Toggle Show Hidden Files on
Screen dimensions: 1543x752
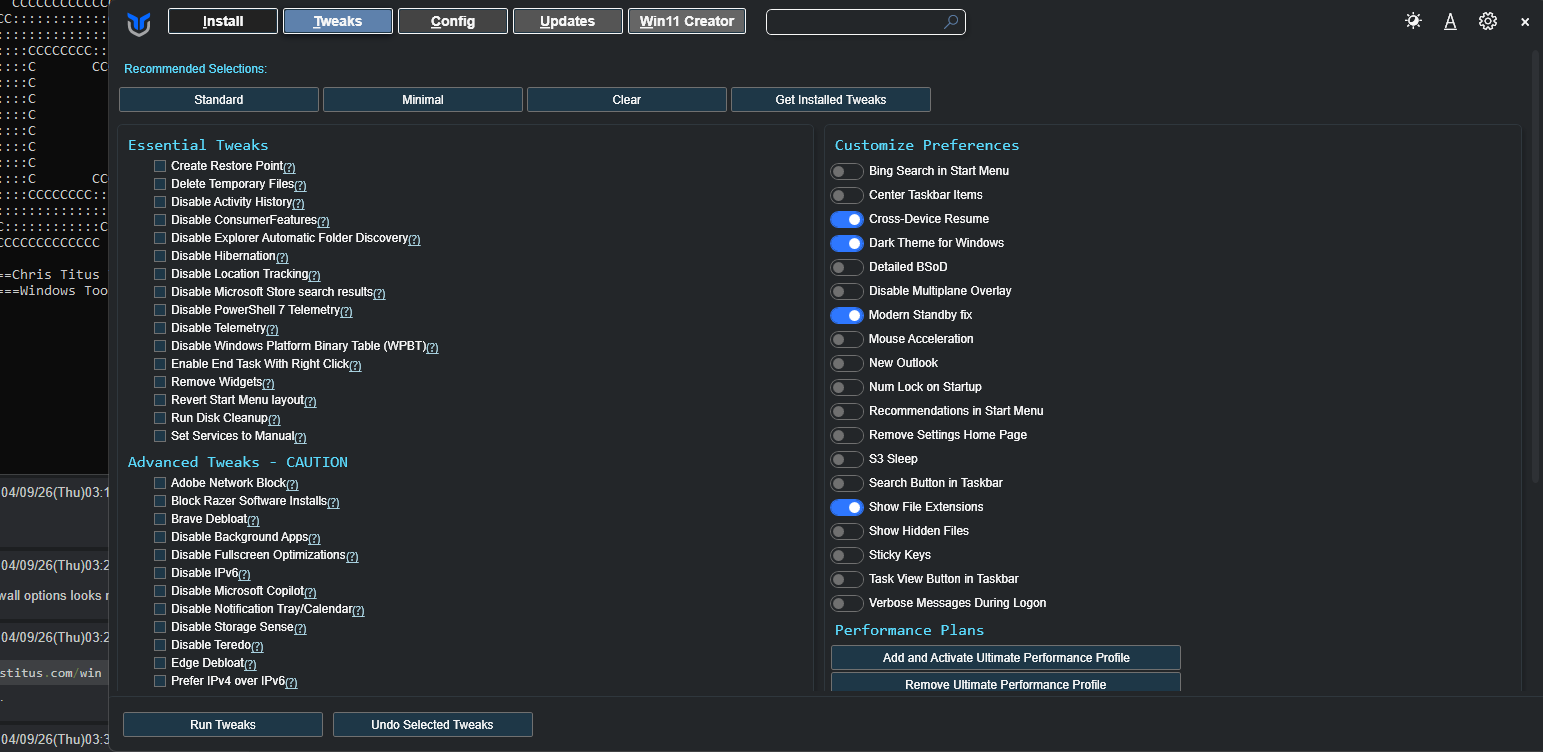(847, 531)
